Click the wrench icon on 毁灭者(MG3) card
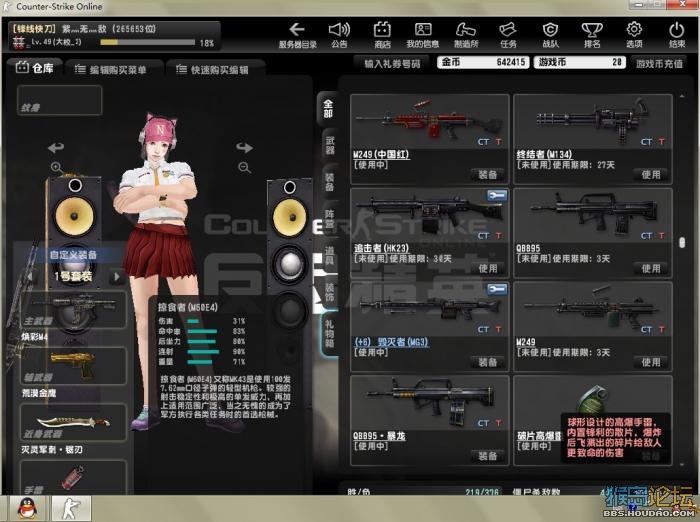 click(x=497, y=289)
